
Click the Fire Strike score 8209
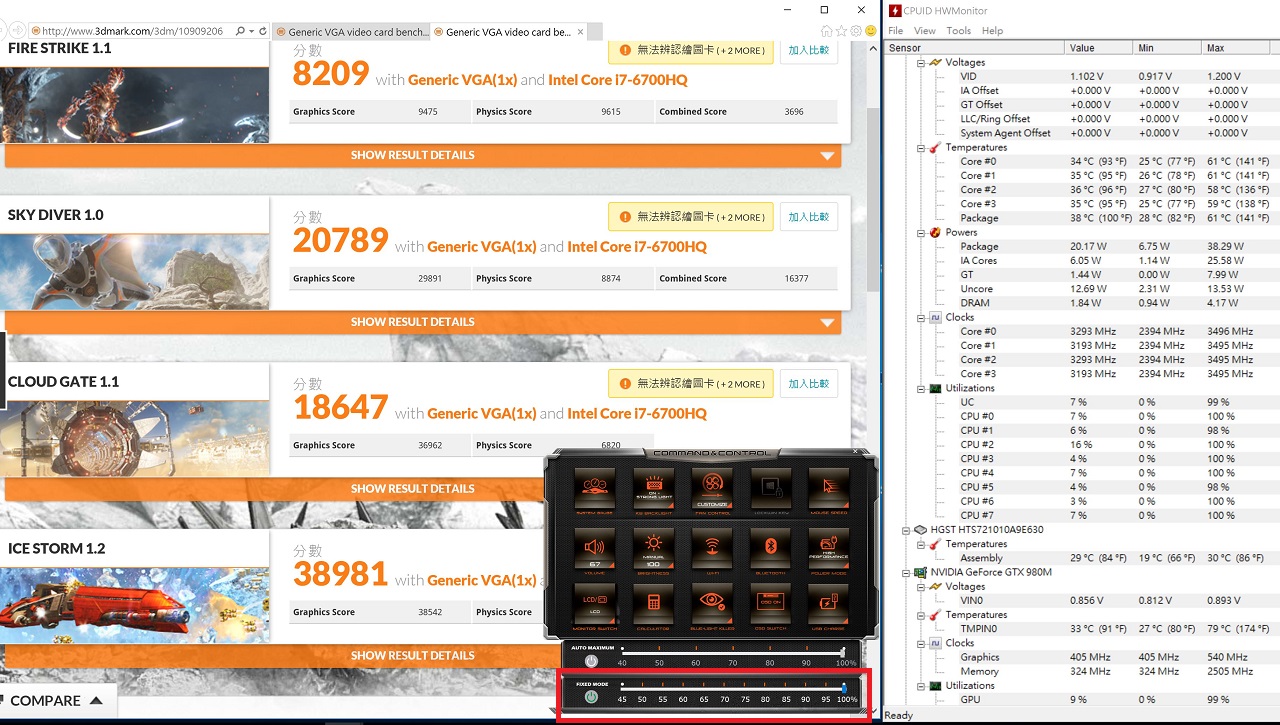pos(331,74)
